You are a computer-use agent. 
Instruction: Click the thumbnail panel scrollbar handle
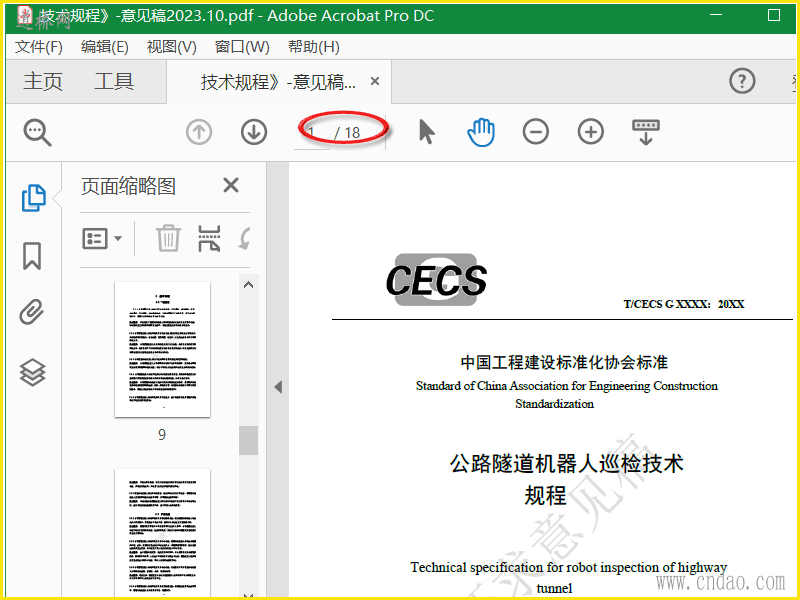pos(248,440)
